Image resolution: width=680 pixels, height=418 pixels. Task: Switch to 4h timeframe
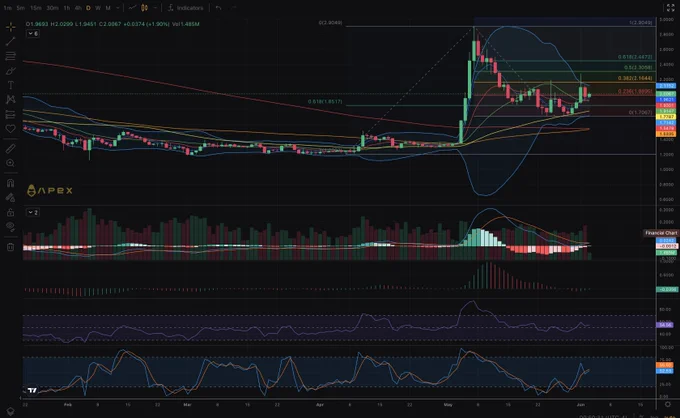tap(78, 8)
